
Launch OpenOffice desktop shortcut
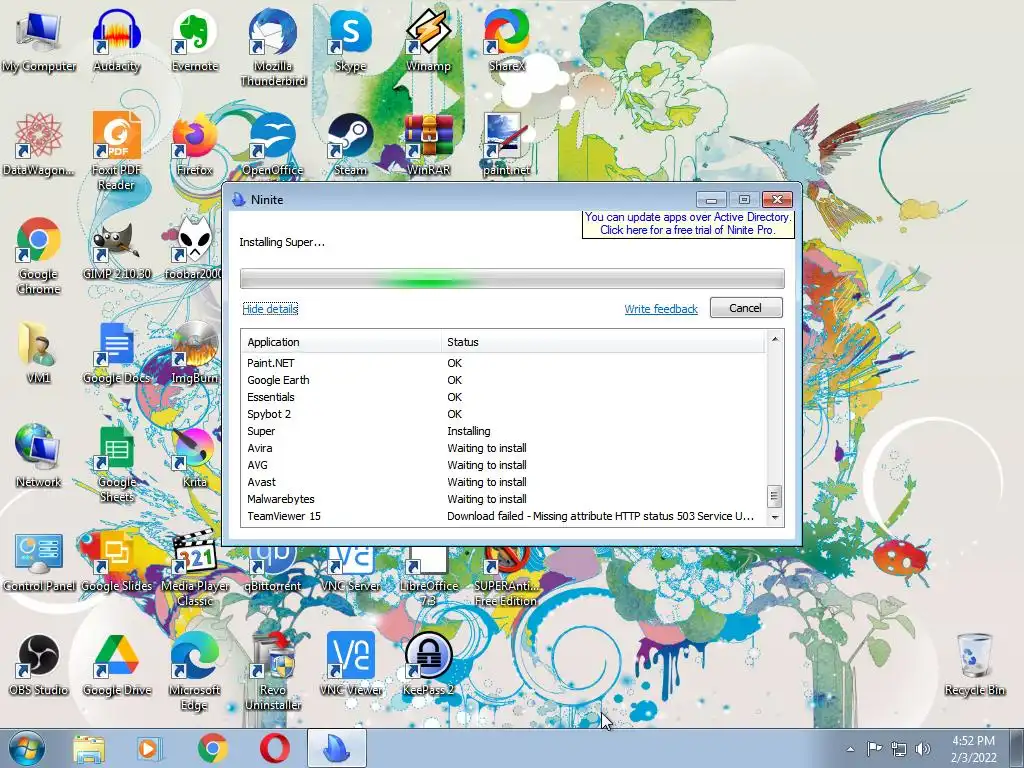coord(273,145)
